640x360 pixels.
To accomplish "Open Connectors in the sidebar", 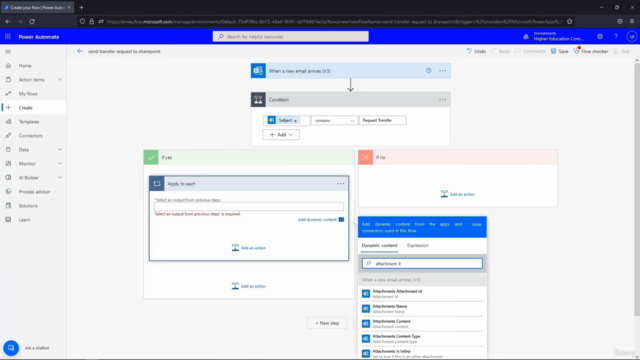I will coord(30,136).
